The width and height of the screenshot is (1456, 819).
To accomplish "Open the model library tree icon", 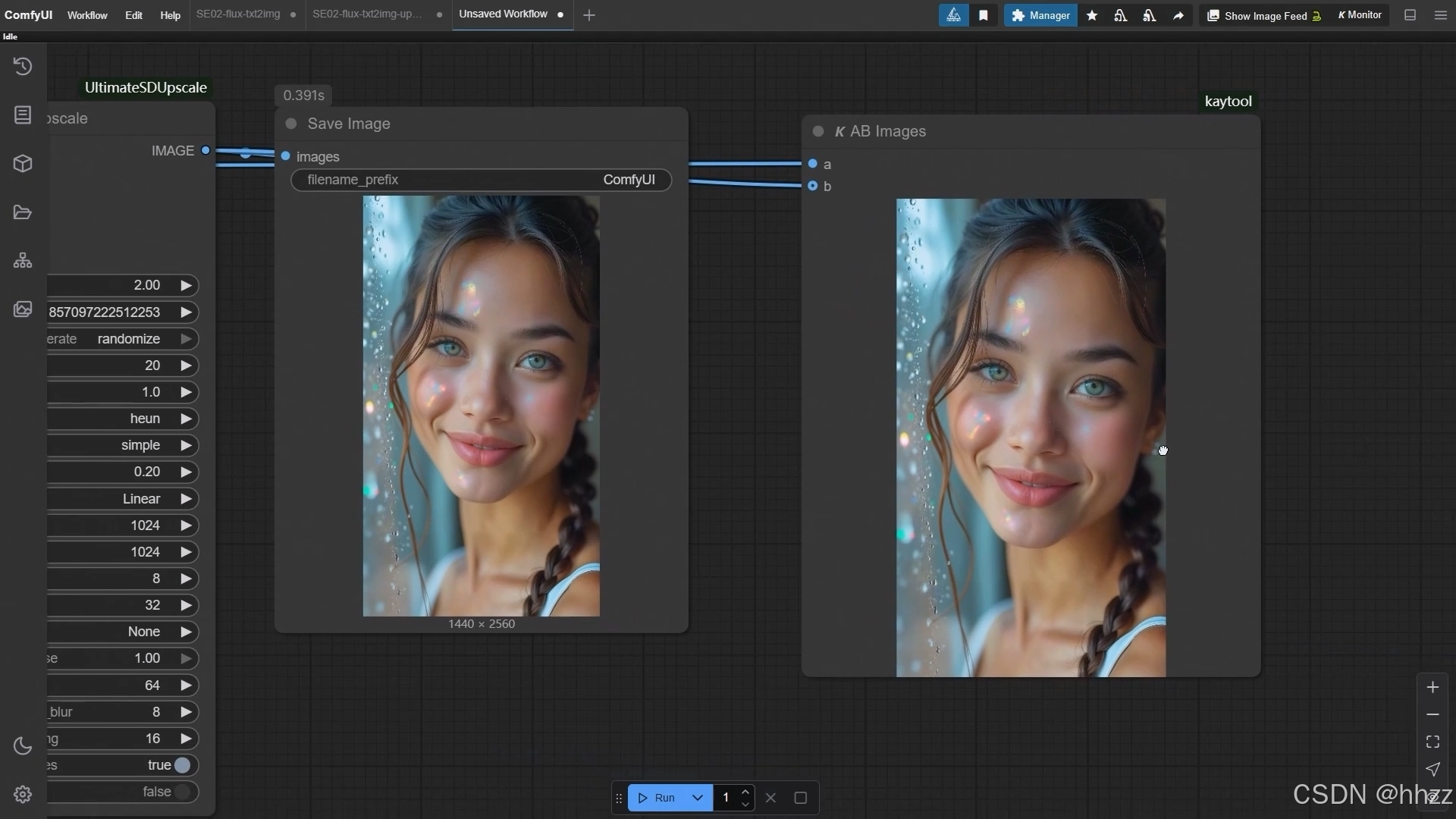I will [x=23, y=261].
